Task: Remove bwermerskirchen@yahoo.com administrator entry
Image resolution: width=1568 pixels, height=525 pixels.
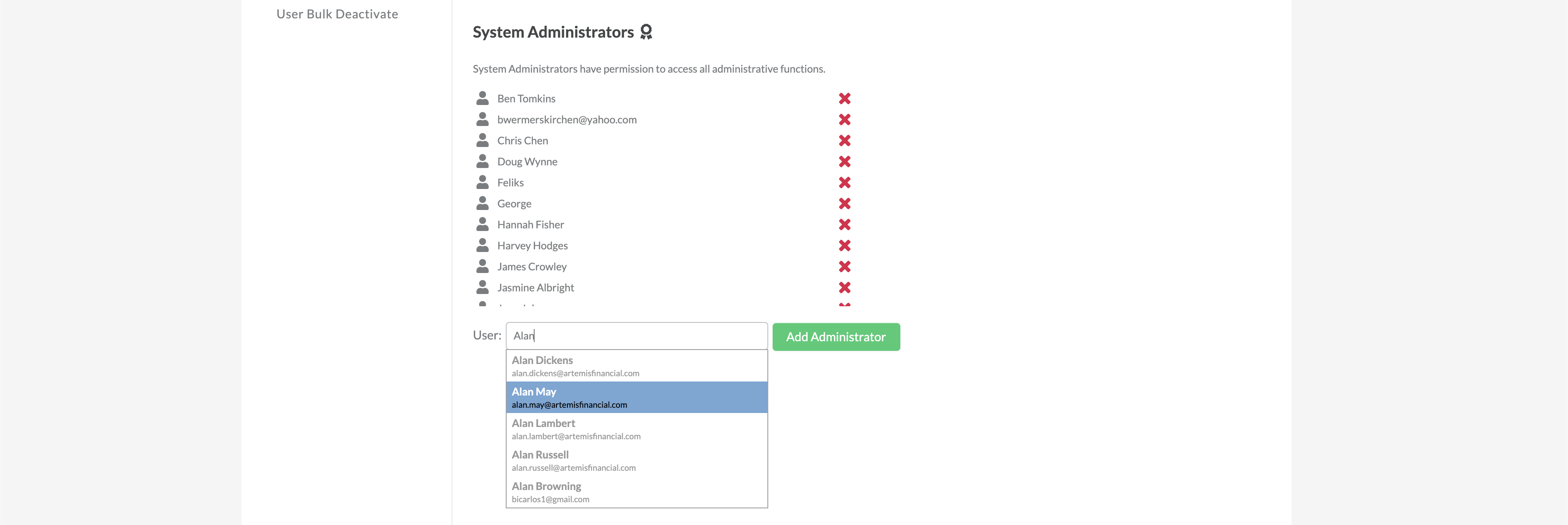Action: tap(844, 119)
